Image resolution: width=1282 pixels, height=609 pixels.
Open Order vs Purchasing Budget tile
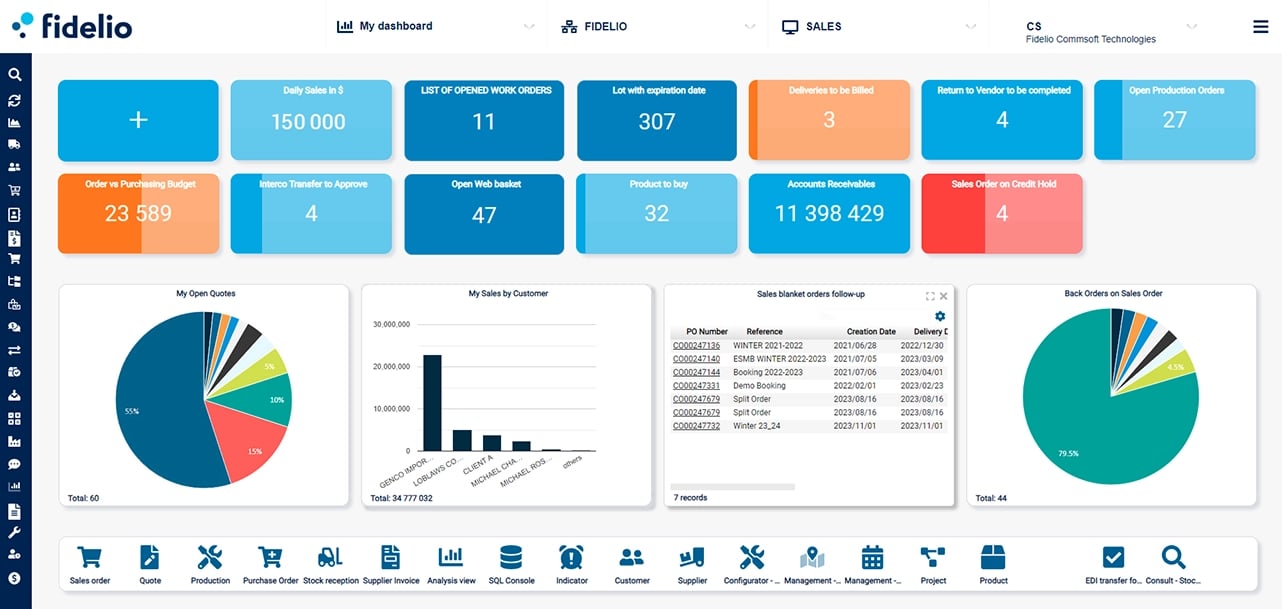point(138,214)
